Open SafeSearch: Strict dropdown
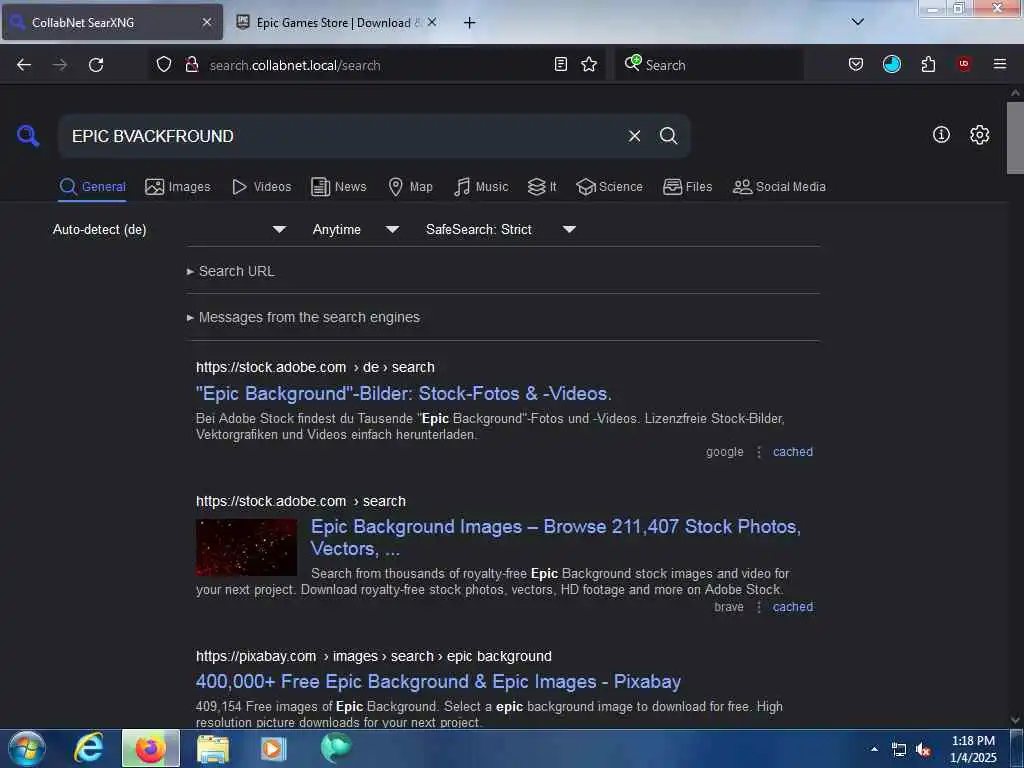 coord(500,229)
